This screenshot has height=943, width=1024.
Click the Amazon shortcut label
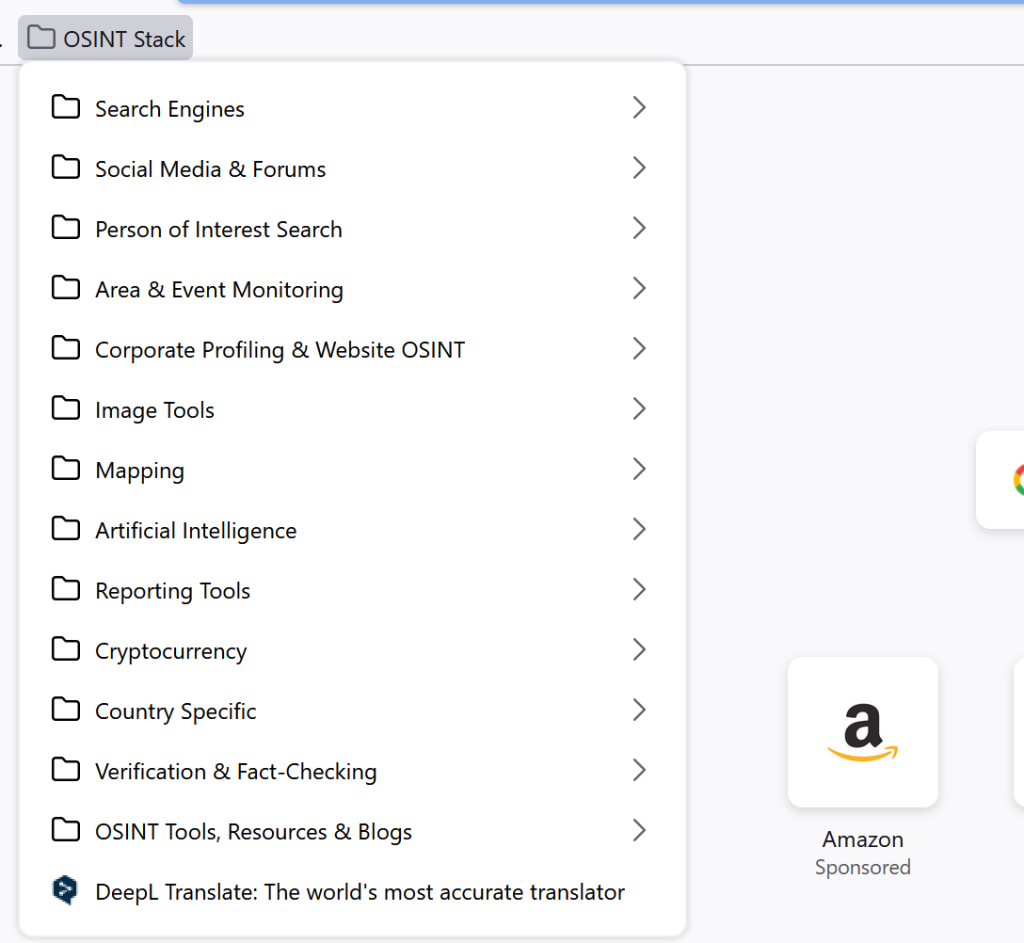tap(863, 839)
